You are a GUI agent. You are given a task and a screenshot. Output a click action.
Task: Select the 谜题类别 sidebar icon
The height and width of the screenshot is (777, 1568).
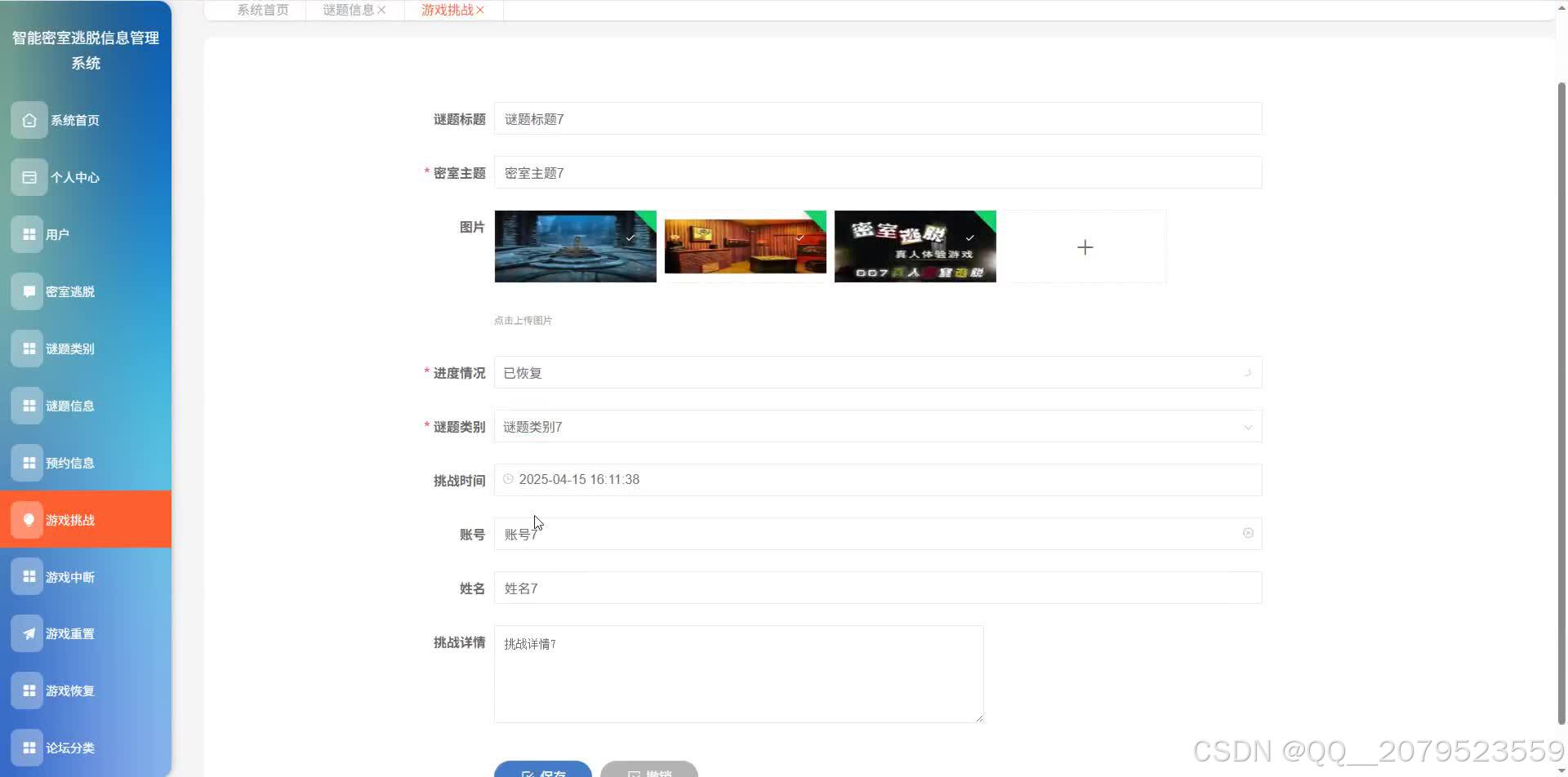click(x=29, y=348)
